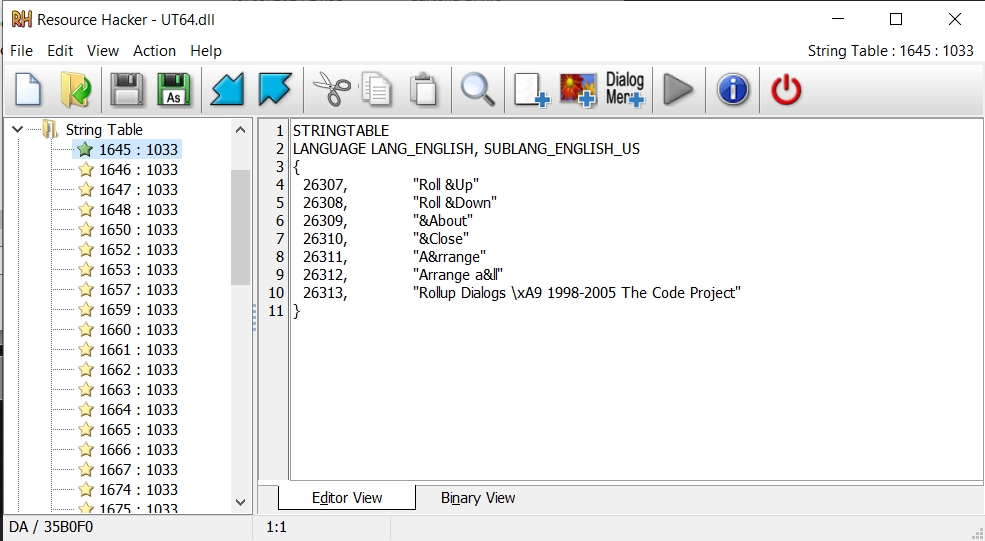Click the green star icon beside 1645 : 1033
The width and height of the screenshot is (985, 541).
pos(85,150)
